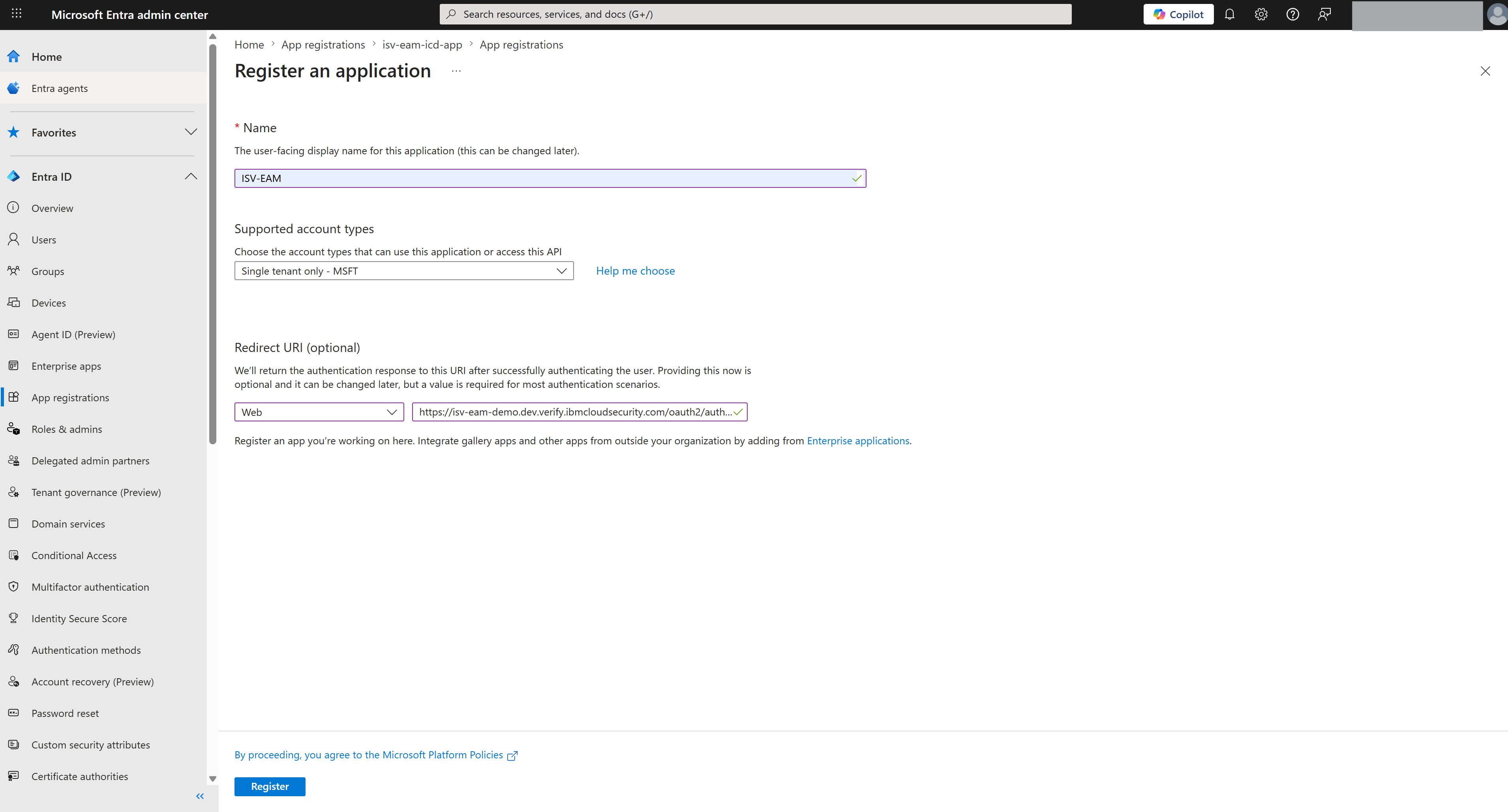Click the application Name input field
This screenshot has width=1508, height=812.
(550, 178)
